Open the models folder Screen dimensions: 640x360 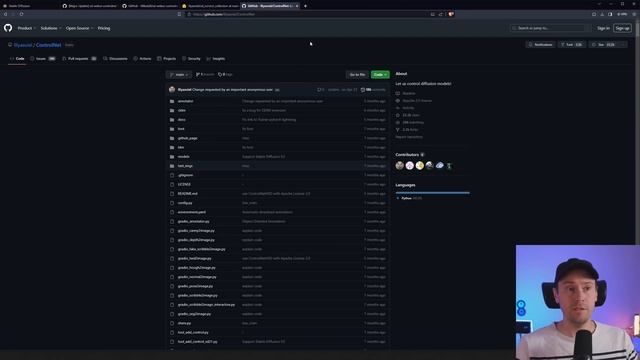[183, 157]
